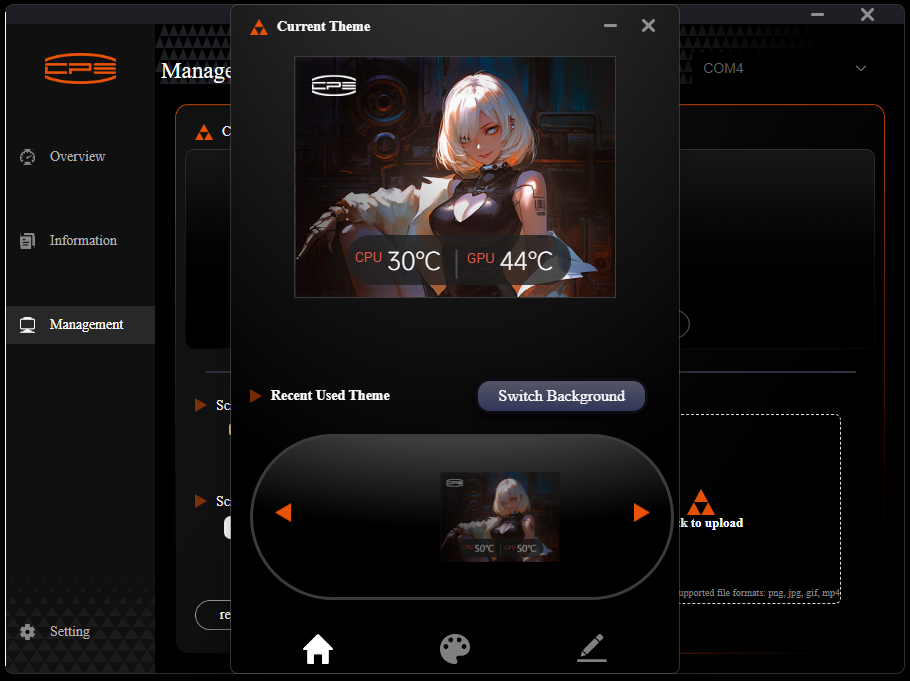Click the Overview gauge icon
Screen dimensions: 910x681
27,157
